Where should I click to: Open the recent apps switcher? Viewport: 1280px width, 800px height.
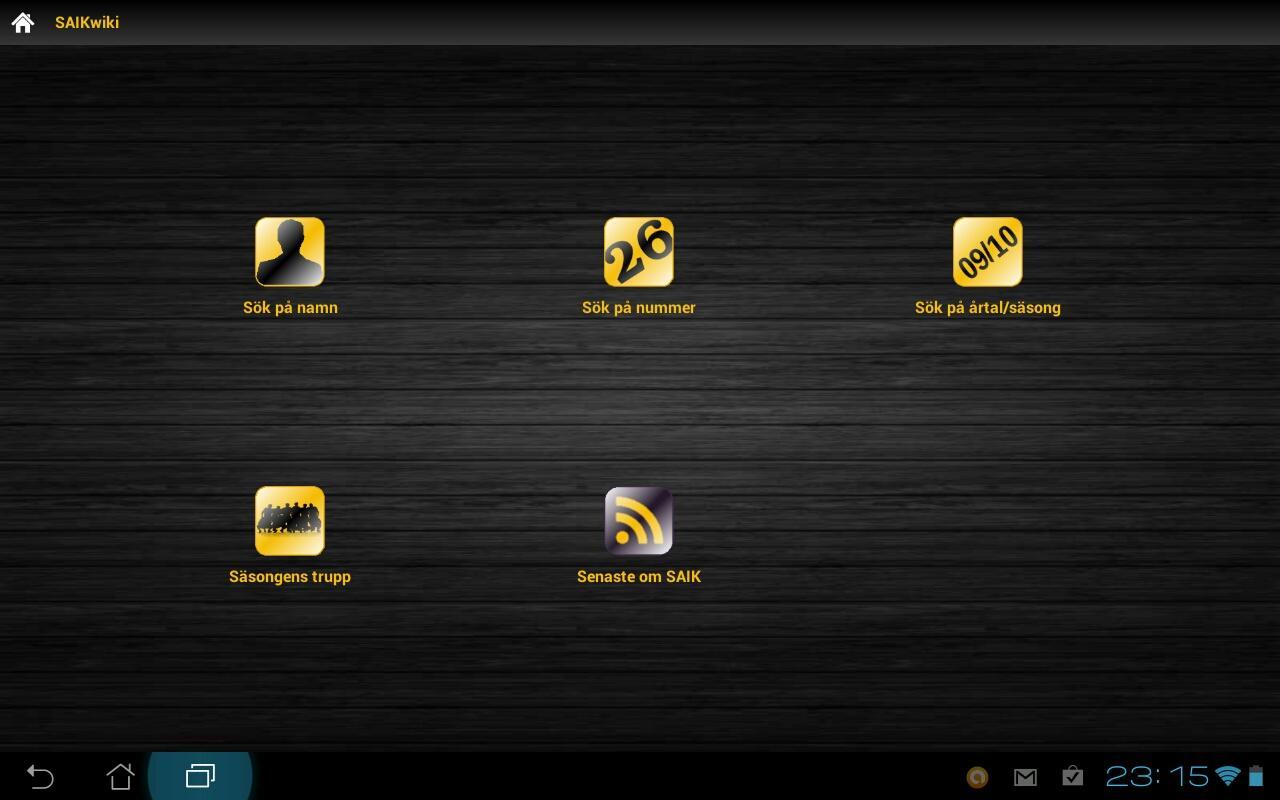[200, 776]
